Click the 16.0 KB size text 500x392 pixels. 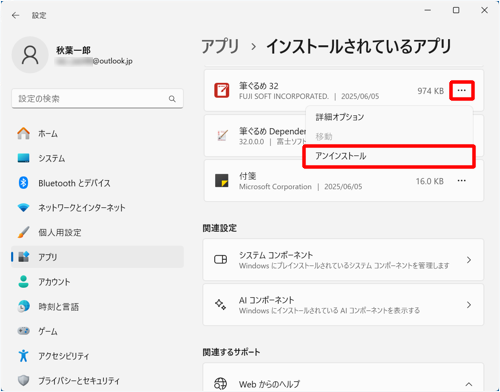click(x=430, y=181)
